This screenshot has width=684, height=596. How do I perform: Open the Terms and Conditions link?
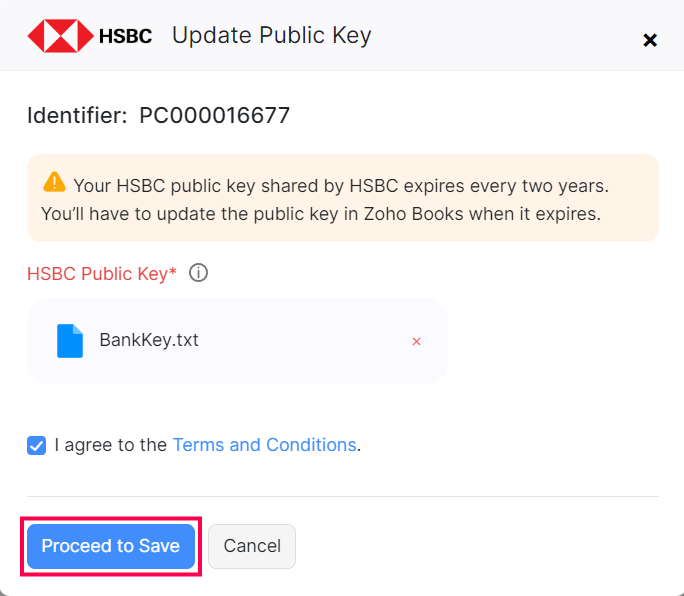[264, 445]
